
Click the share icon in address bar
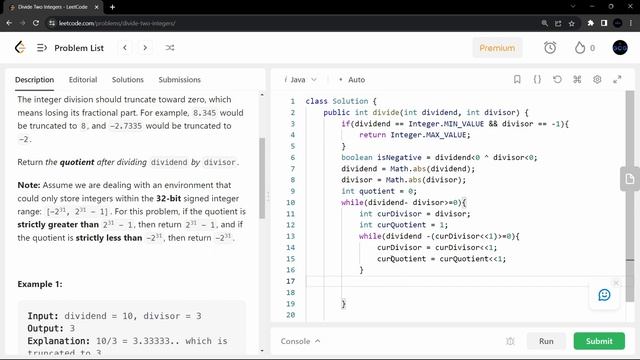(x=558, y=23)
